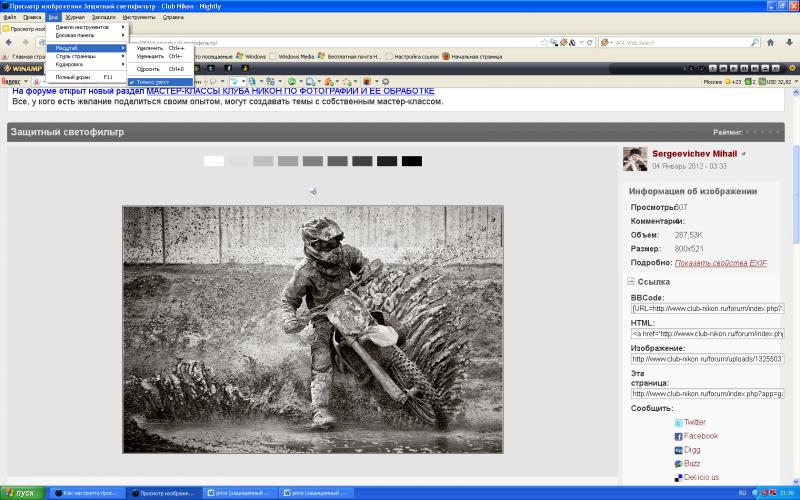This screenshot has height=500, width=800.
Task: Open the address bar history dropdown arrow
Action: click(581, 43)
